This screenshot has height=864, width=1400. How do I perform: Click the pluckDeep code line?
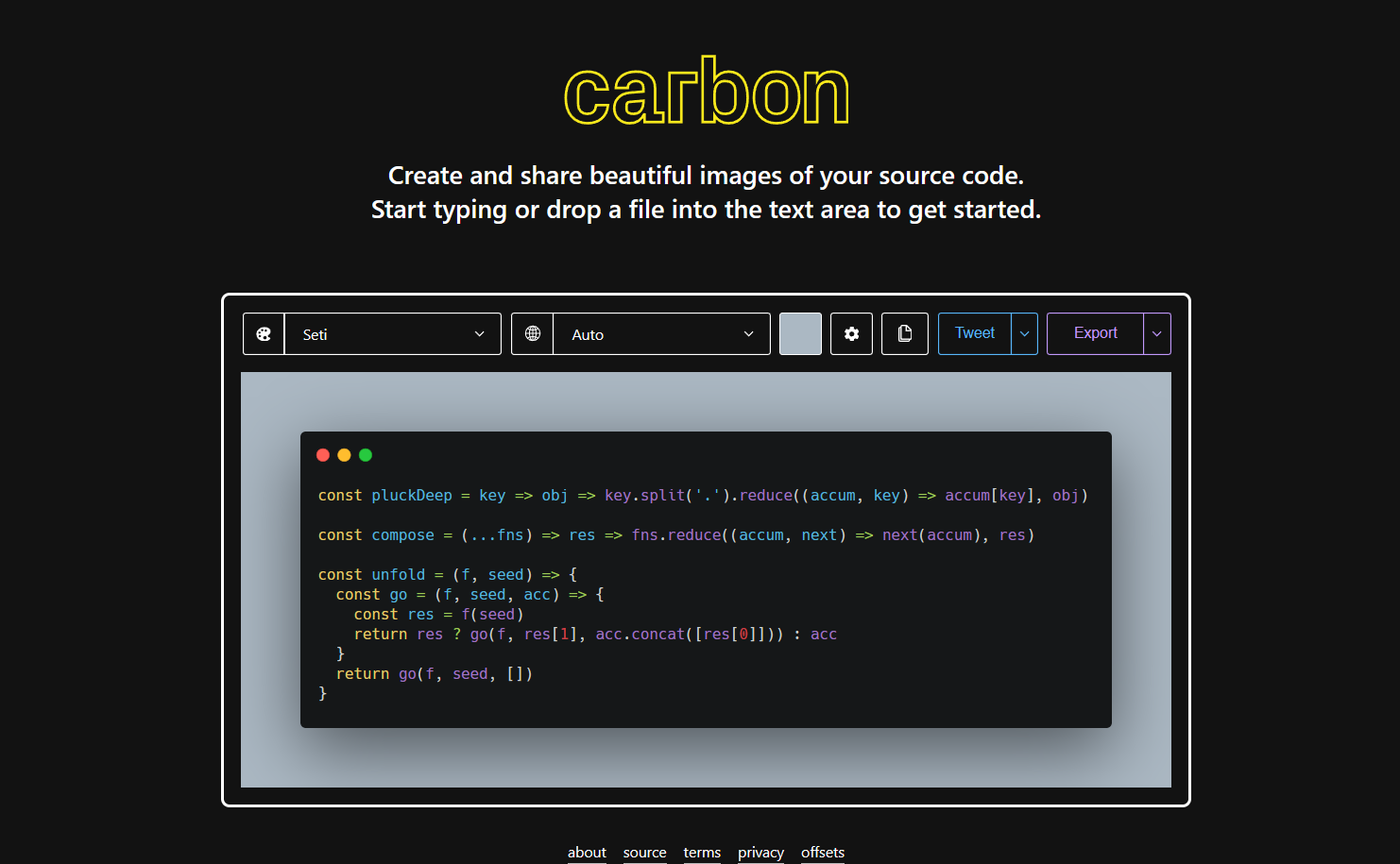(x=703, y=496)
